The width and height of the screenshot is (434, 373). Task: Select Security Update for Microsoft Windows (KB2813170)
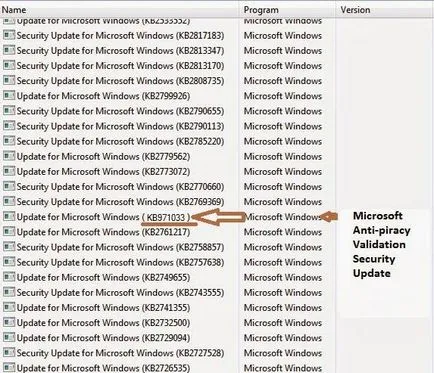point(120,66)
